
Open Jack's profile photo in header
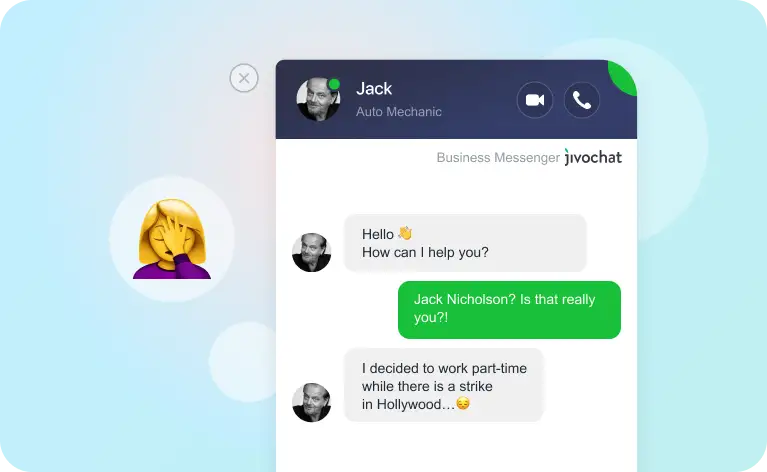pyautogui.click(x=318, y=99)
